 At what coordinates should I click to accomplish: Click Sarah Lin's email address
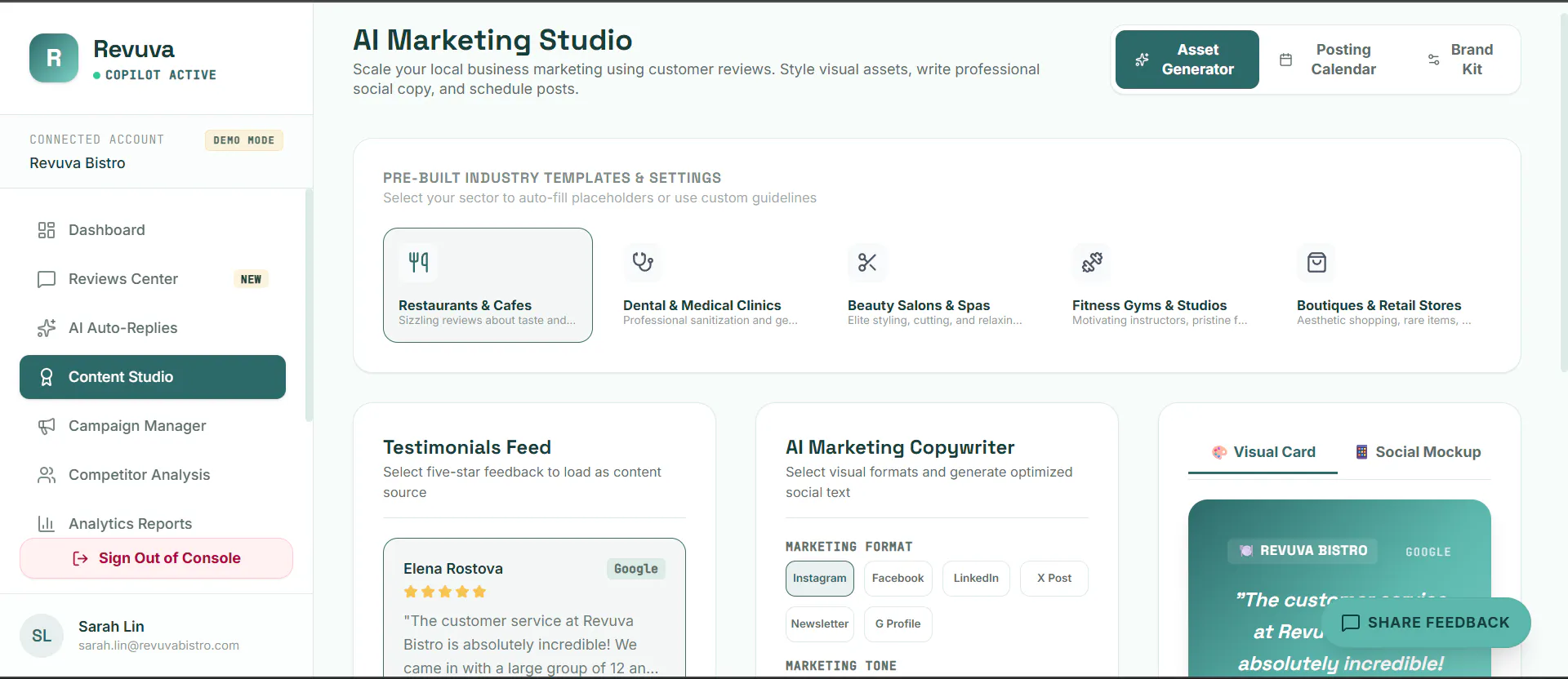click(158, 646)
